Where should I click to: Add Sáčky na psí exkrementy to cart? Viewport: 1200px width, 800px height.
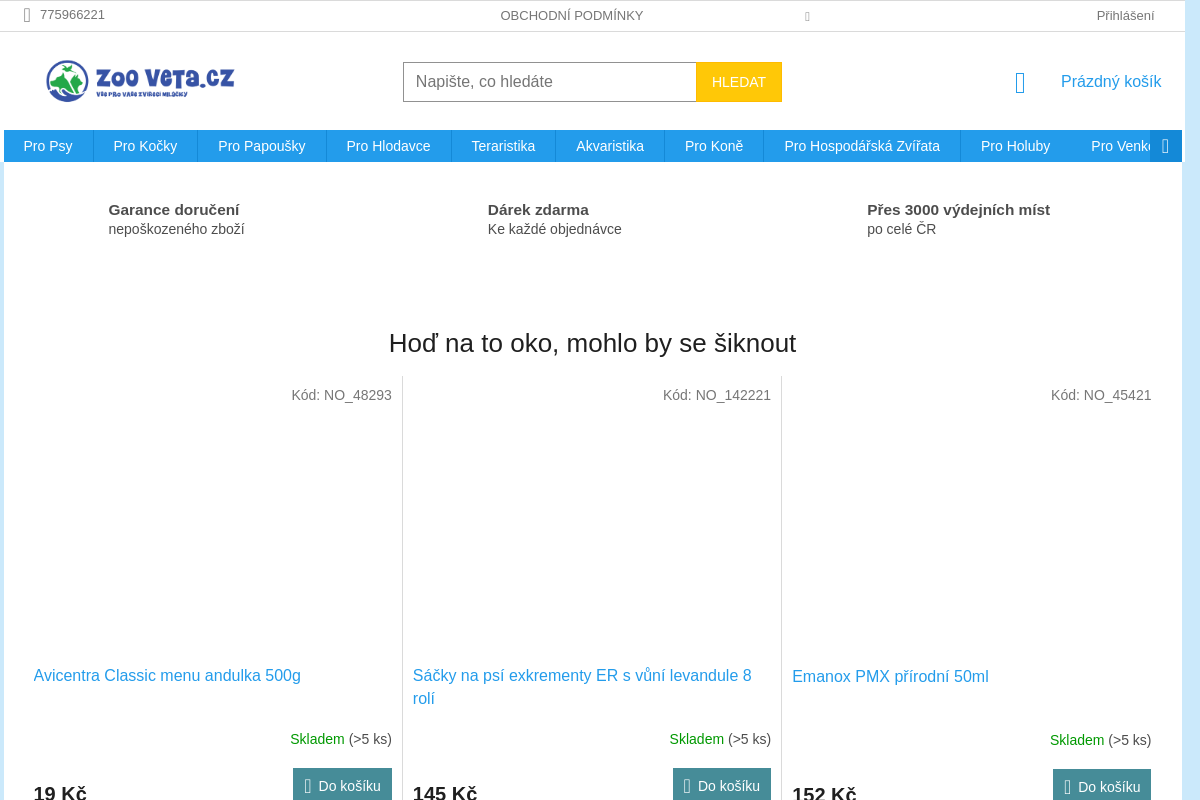tap(722, 785)
